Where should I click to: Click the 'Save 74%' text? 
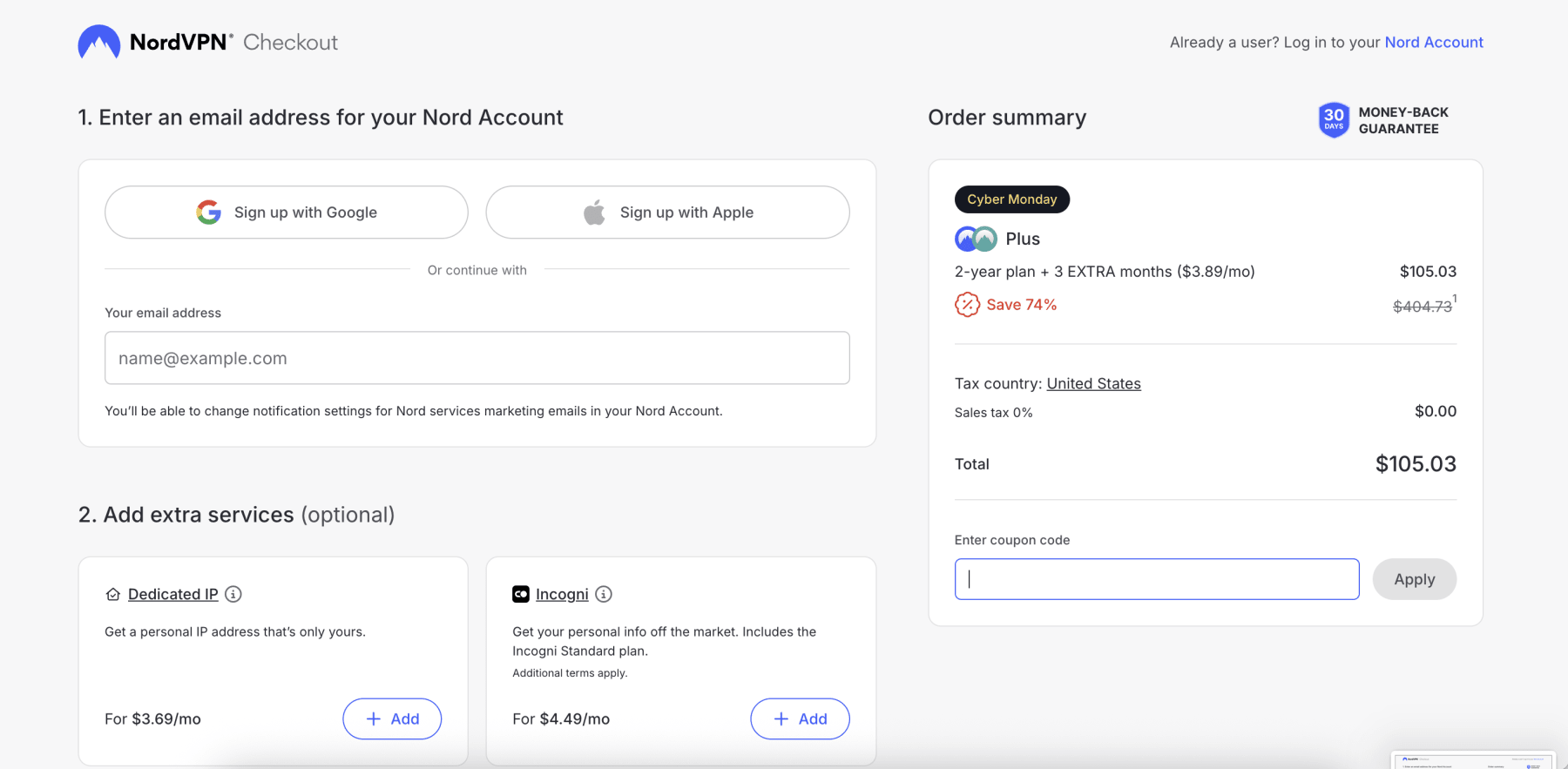coord(1022,305)
